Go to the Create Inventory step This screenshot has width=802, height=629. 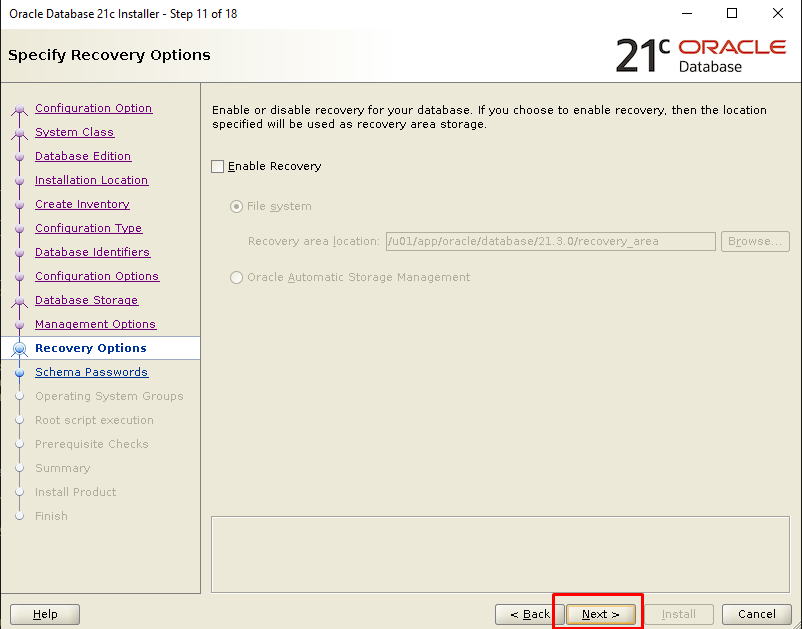pos(82,205)
